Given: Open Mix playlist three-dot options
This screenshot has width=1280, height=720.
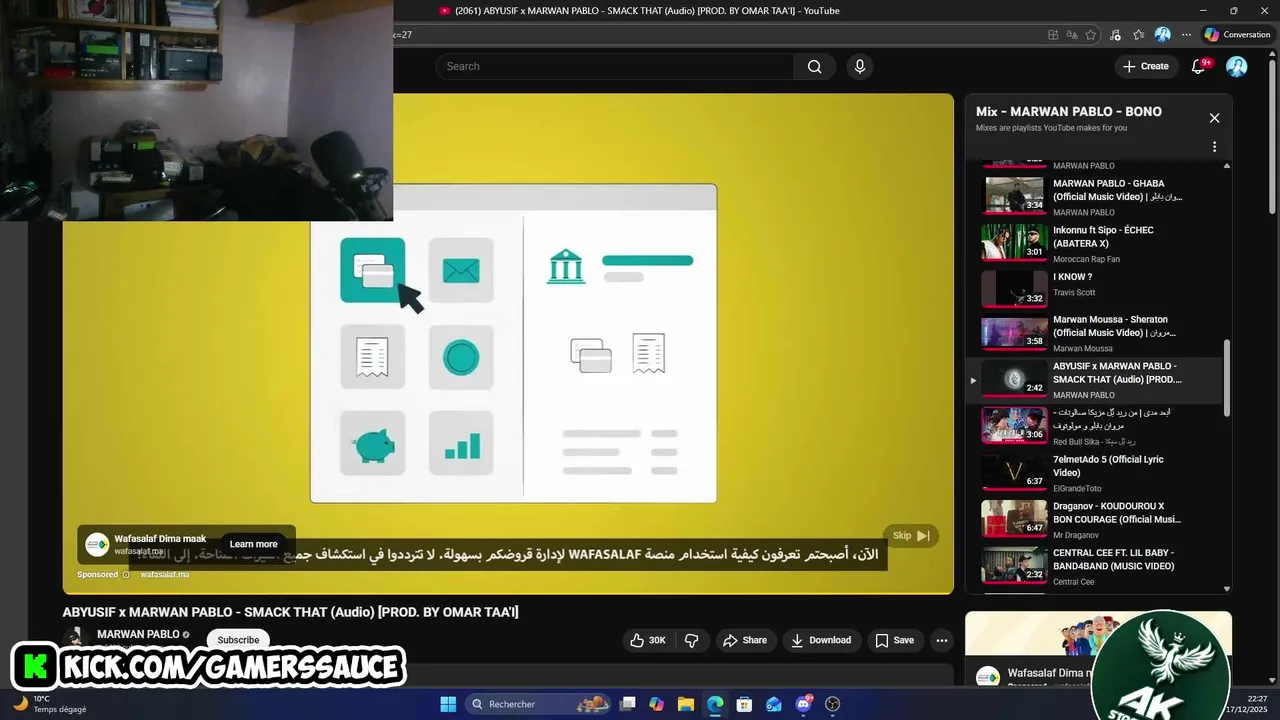Looking at the screenshot, I should (1214, 147).
